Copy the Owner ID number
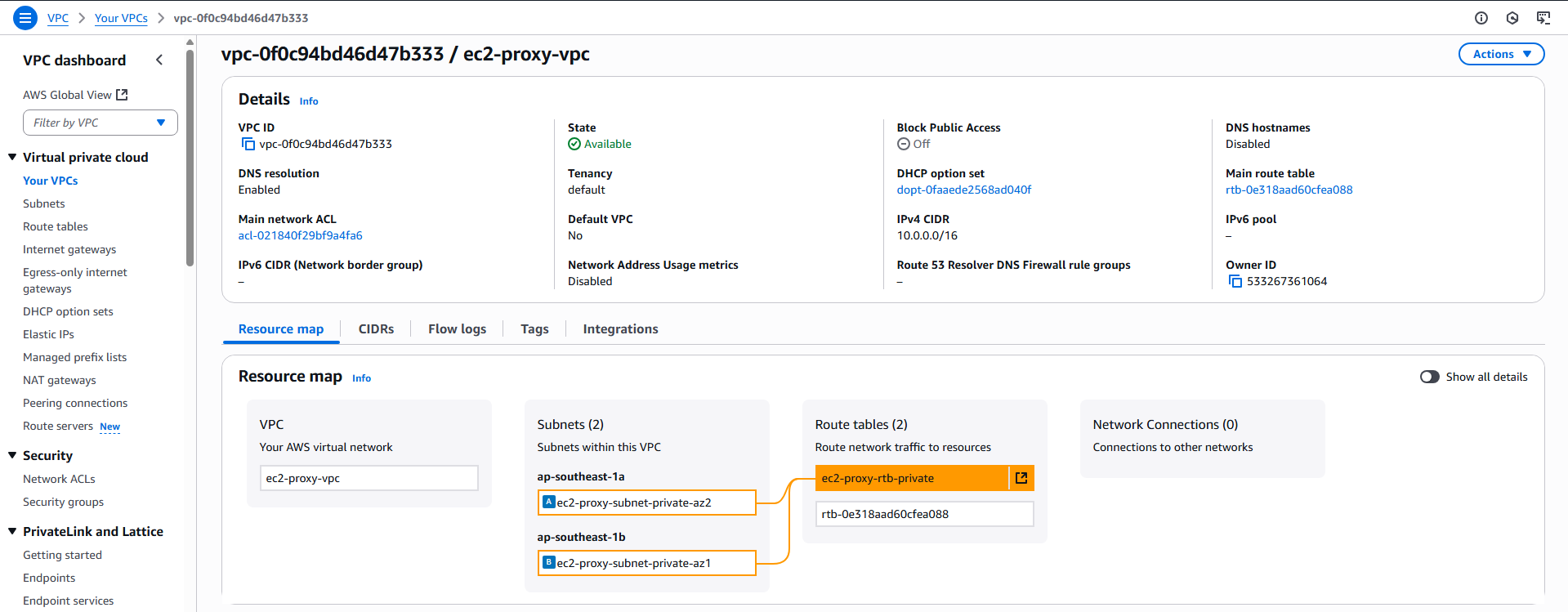Screen dimensions: 1568x612 pos(1235,282)
